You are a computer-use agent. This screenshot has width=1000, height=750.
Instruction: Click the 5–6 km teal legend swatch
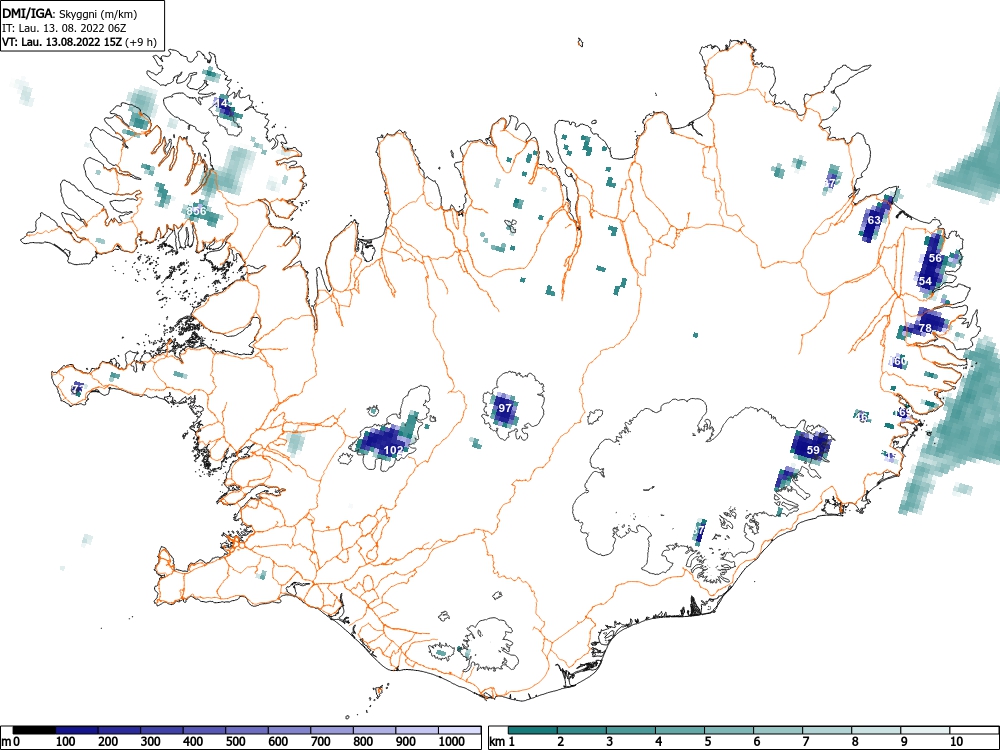[x=730, y=730]
